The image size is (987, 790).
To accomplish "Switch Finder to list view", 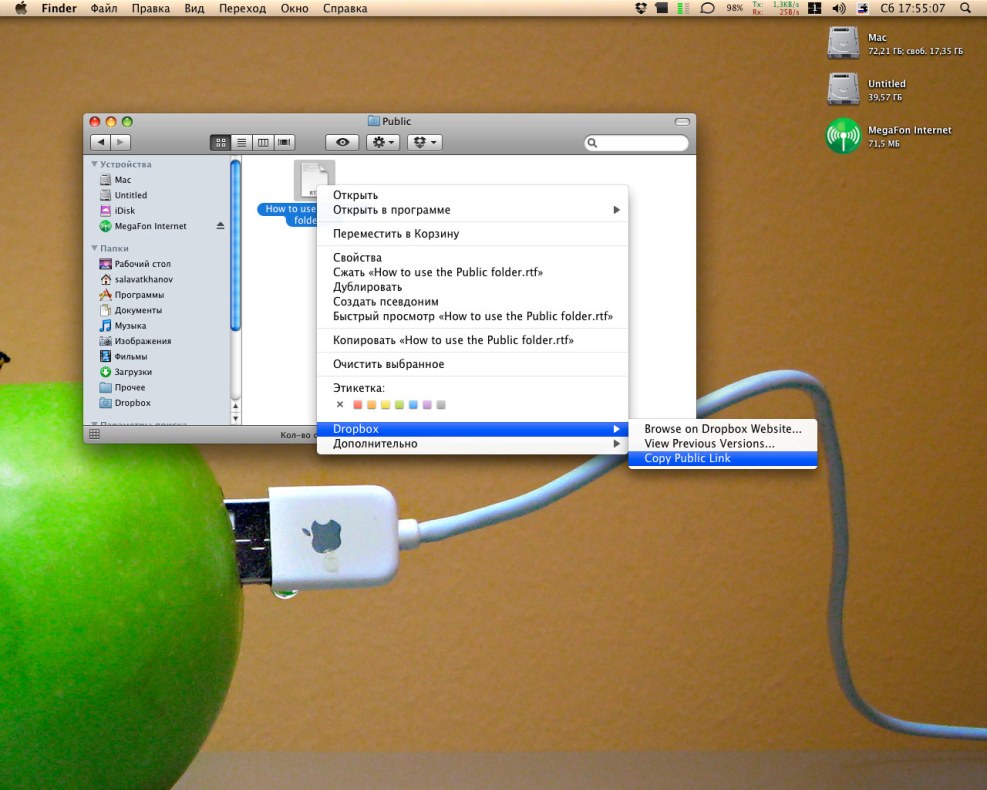I will [241, 143].
